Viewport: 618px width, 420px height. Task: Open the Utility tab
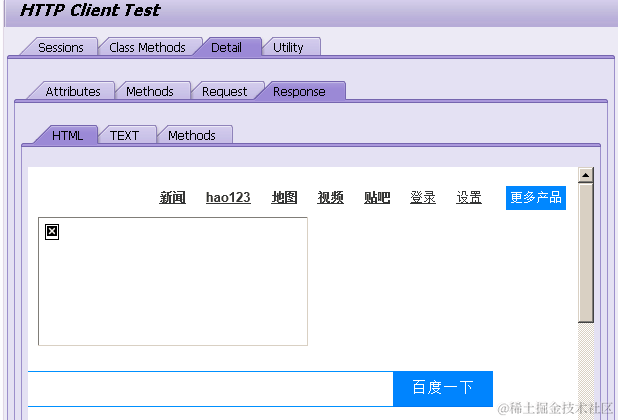pyautogui.click(x=288, y=48)
